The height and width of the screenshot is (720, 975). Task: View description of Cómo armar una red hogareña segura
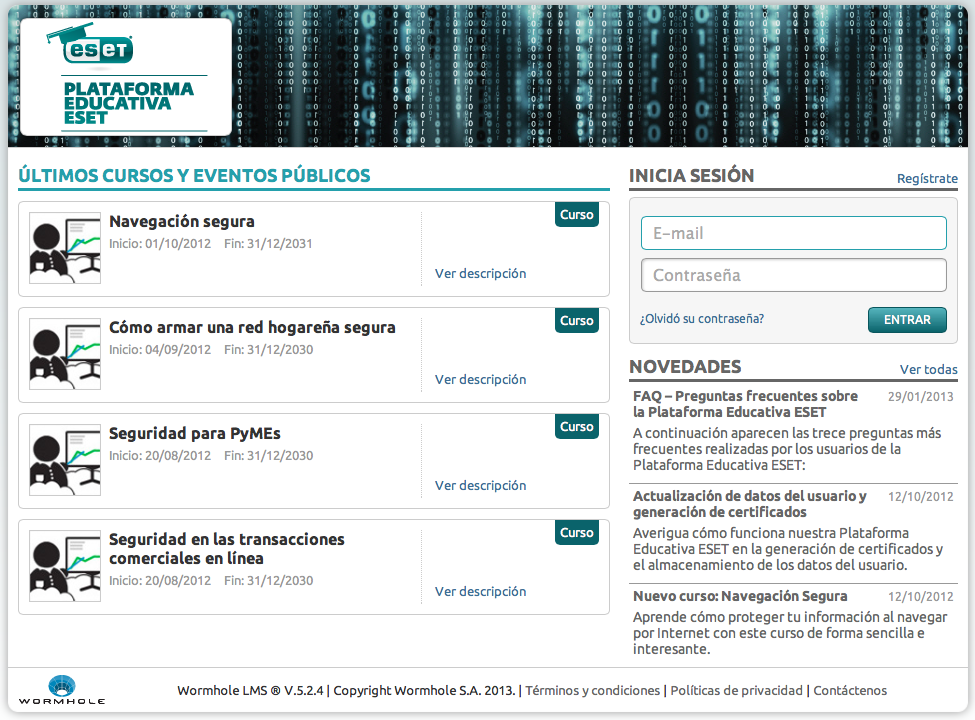coord(480,379)
